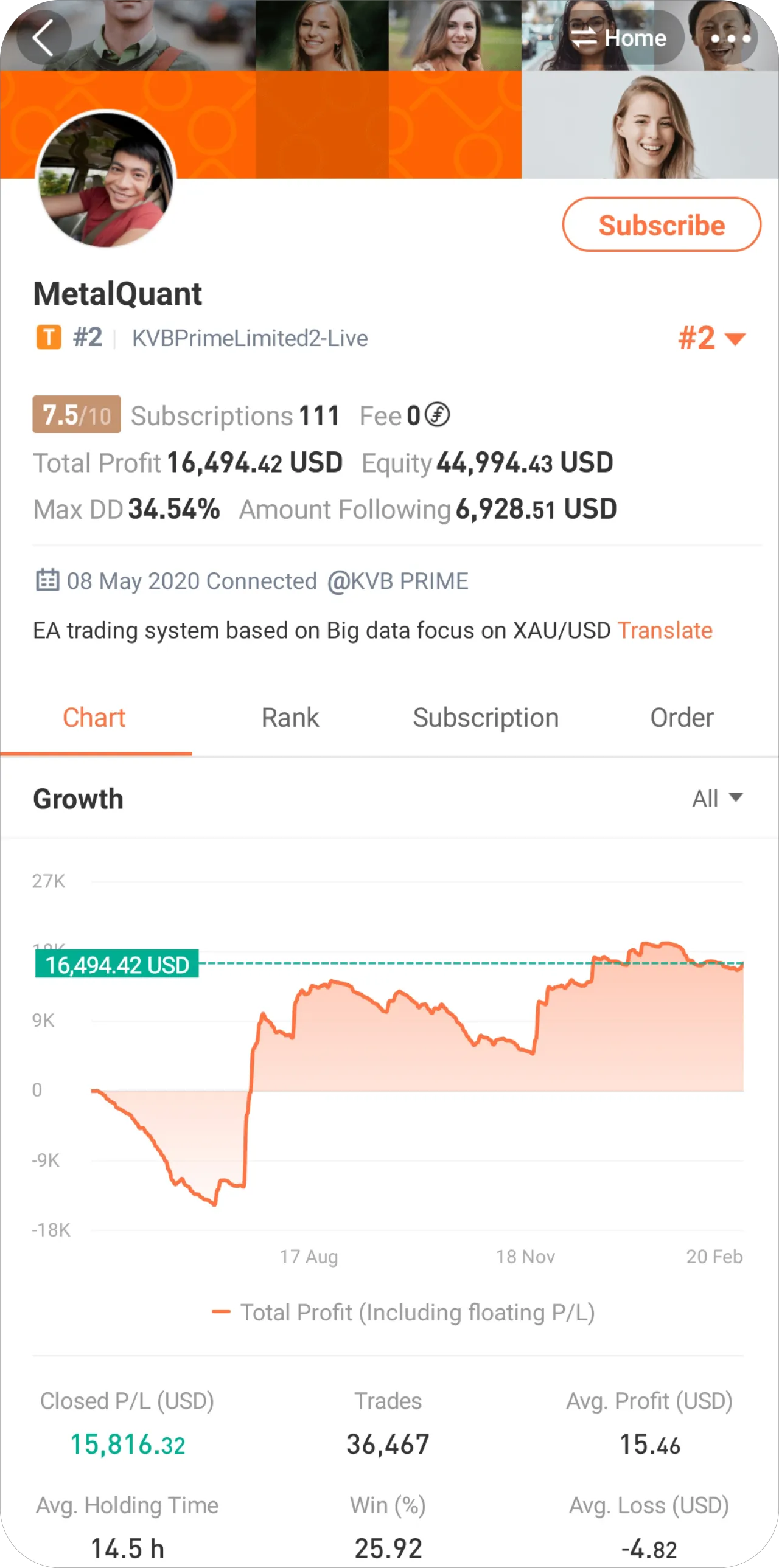This screenshot has width=779, height=1568.
Task: Tap the fee coin icon
Action: pyautogui.click(x=437, y=415)
